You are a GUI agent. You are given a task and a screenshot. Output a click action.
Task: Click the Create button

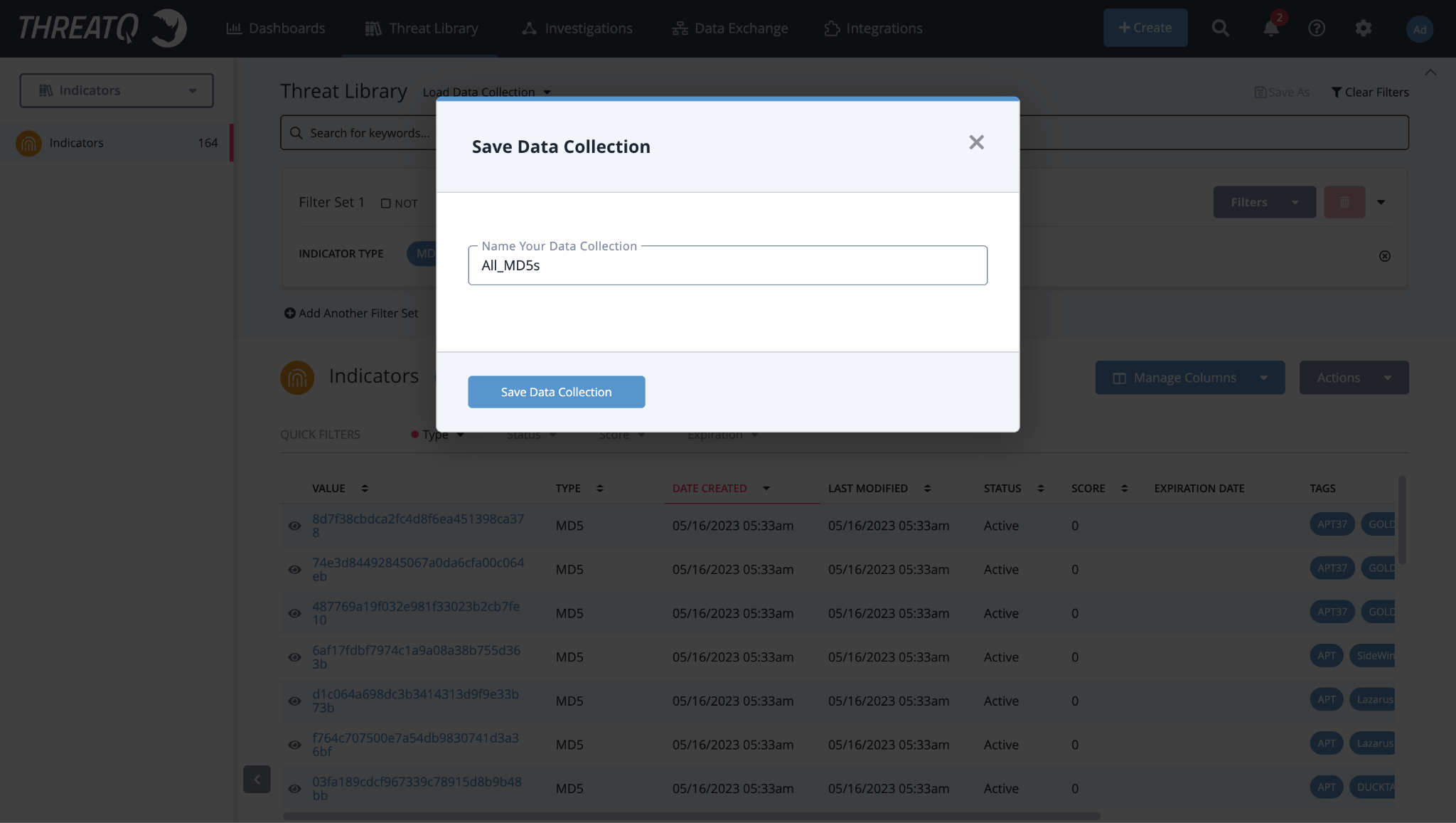[x=1145, y=28]
